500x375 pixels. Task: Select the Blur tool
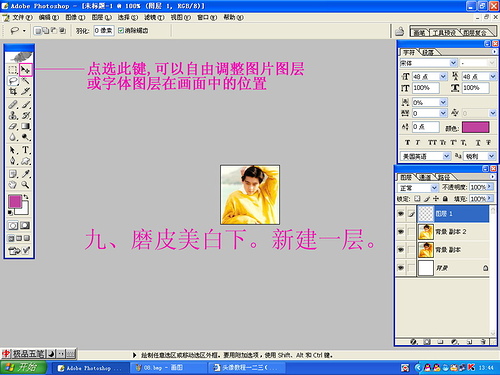pyautogui.click(x=13, y=137)
